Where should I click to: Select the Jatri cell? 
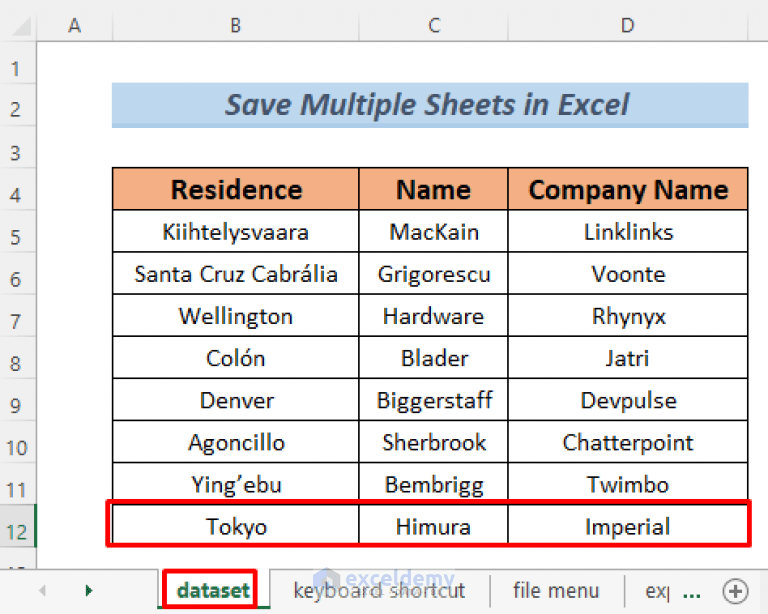(628, 358)
